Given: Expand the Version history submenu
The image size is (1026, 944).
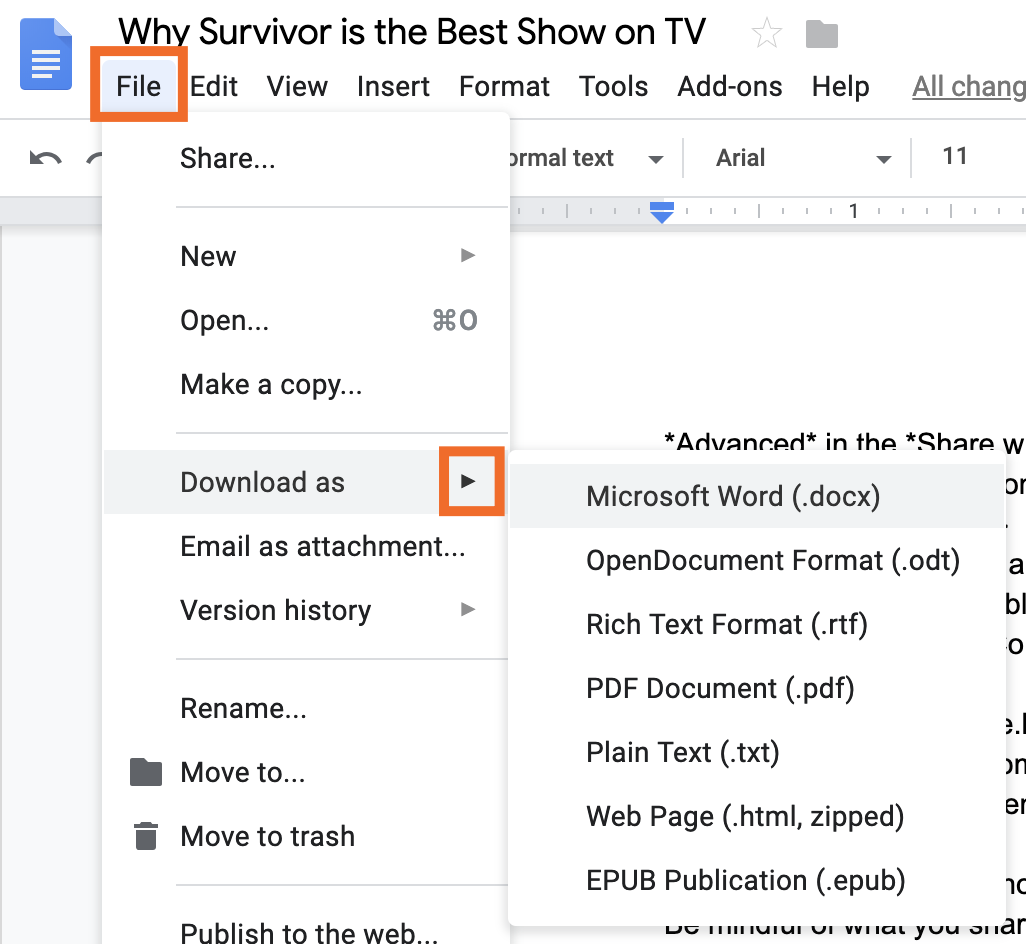Looking at the screenshot, I should point(467,610).
